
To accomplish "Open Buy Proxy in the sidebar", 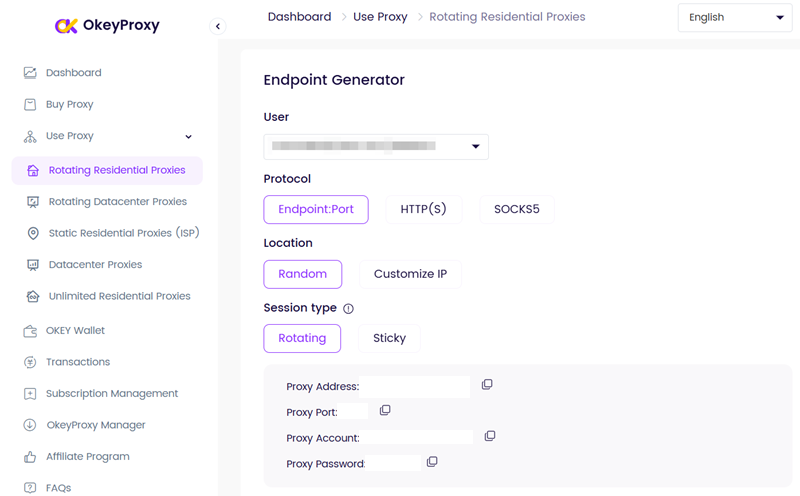I will [69, 105].
